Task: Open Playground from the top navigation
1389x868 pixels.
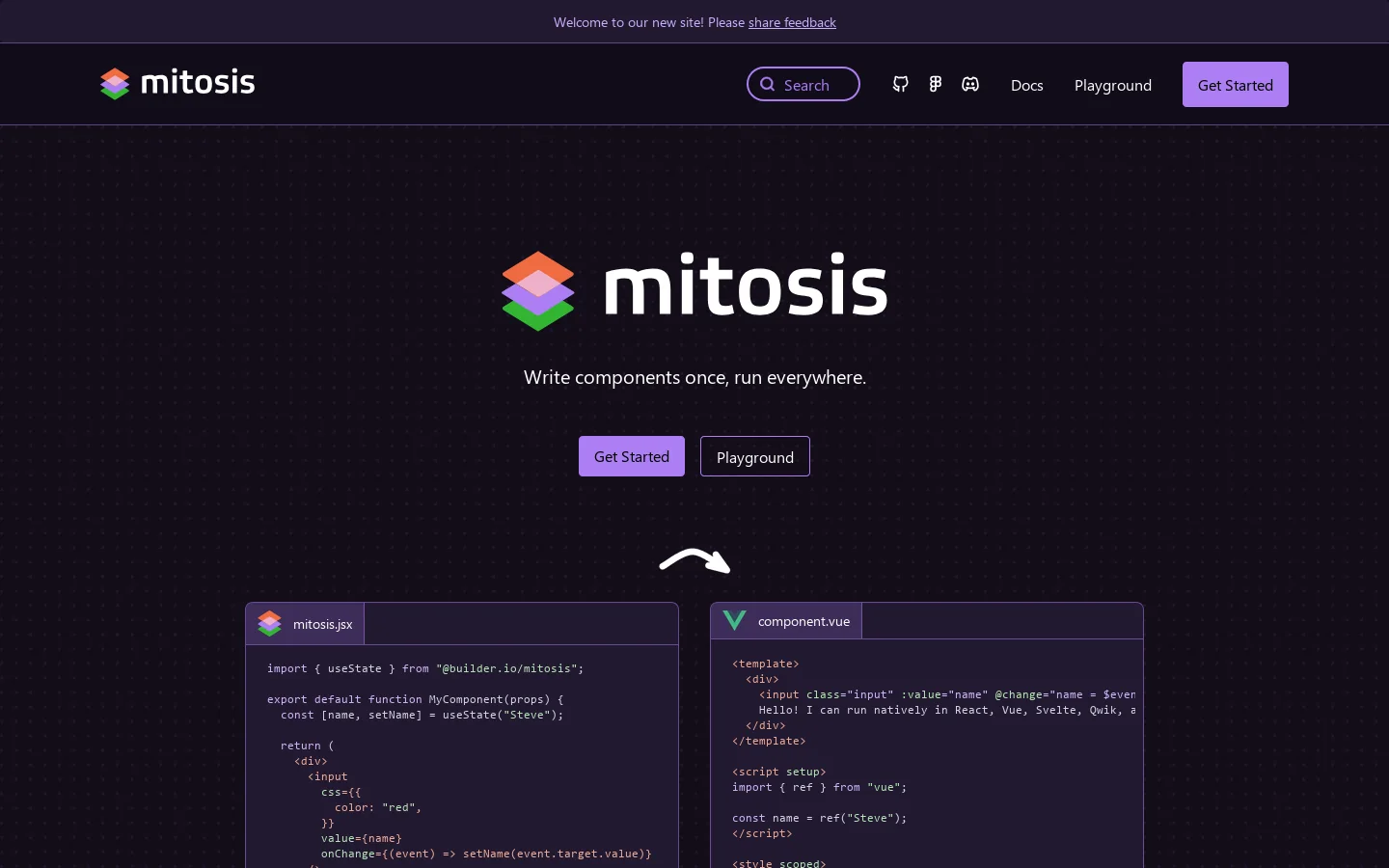Action: point(1113,85)
